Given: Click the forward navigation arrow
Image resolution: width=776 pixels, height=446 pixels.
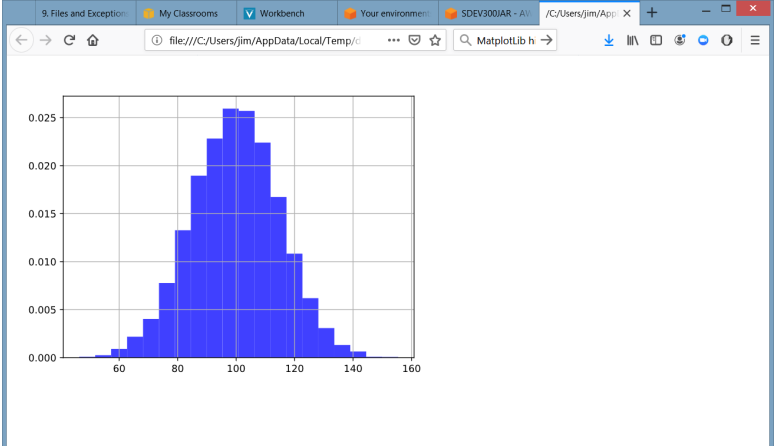Looking at the screenshot, I should [46, 40].
